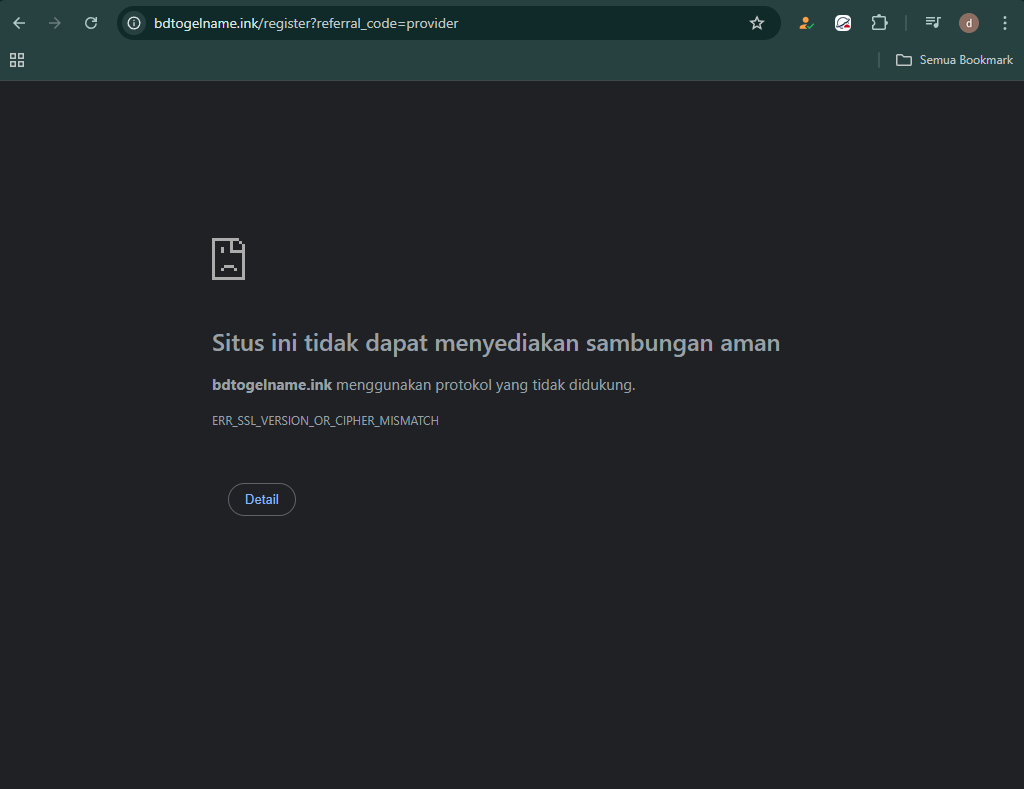The height and width of the screenshot is (789, 1024).
Task: Select the ERR_SSL_VERSION_OR_CIPHER_MISMATCH error code
Action: tap(325, 421)
